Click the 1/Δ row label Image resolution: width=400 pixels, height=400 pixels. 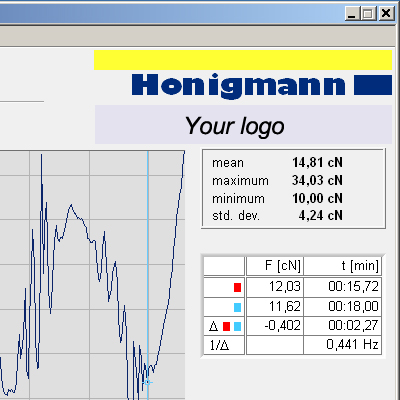(219, 345)
